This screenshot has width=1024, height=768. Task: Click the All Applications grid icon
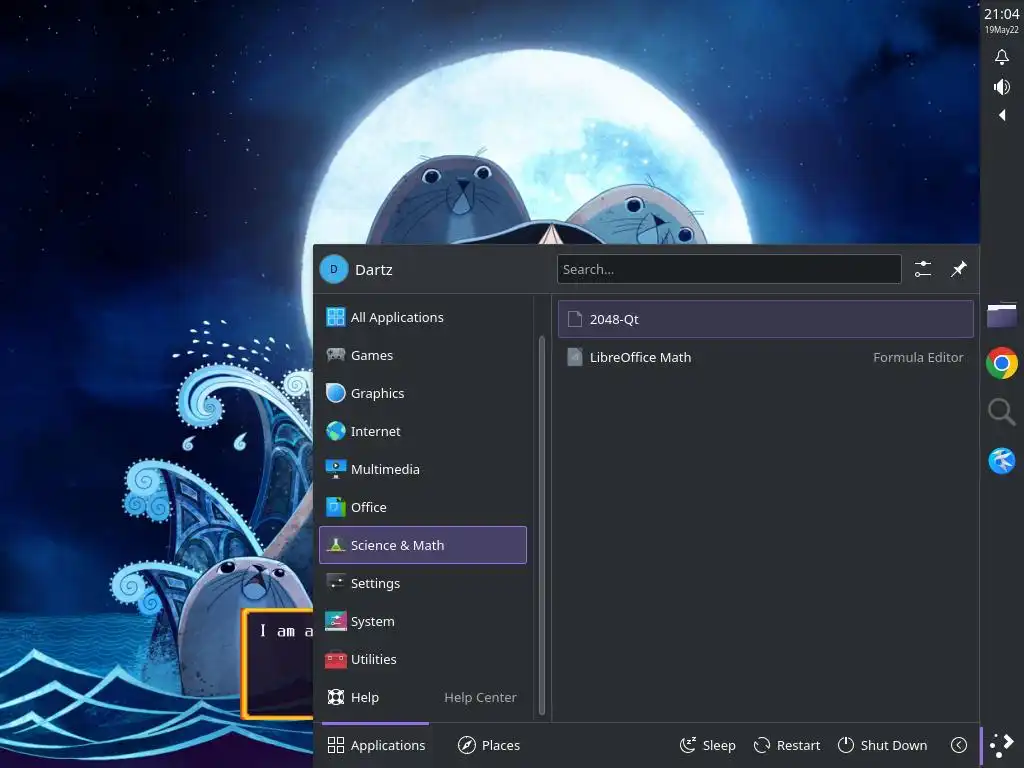click(336, 317)
